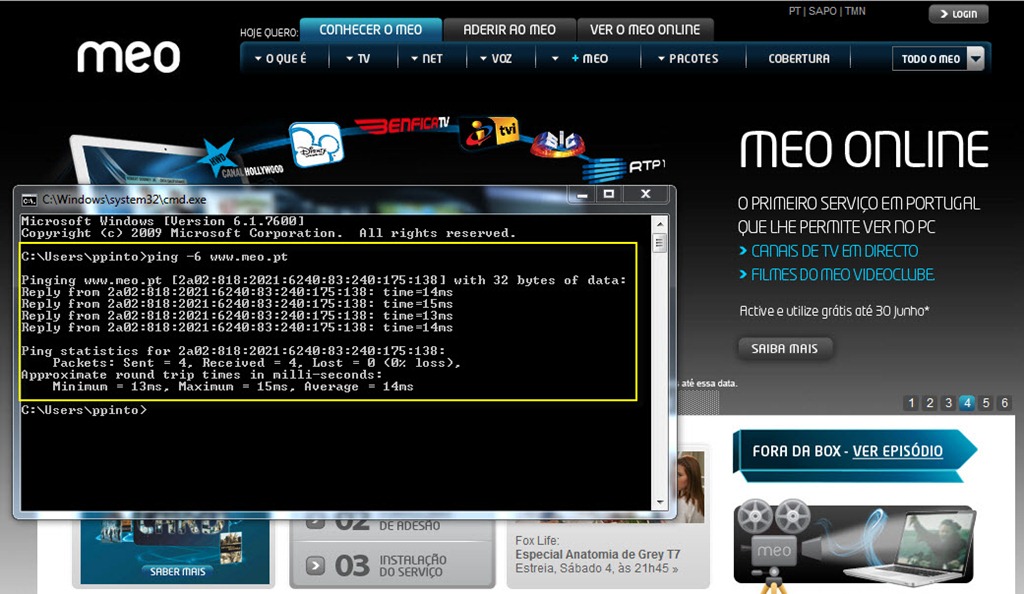Click the arrow icon beside 03 Instalação do serviço
Image resolution: width=1024 pixels, height=594 pixels.
click(315, 565)
